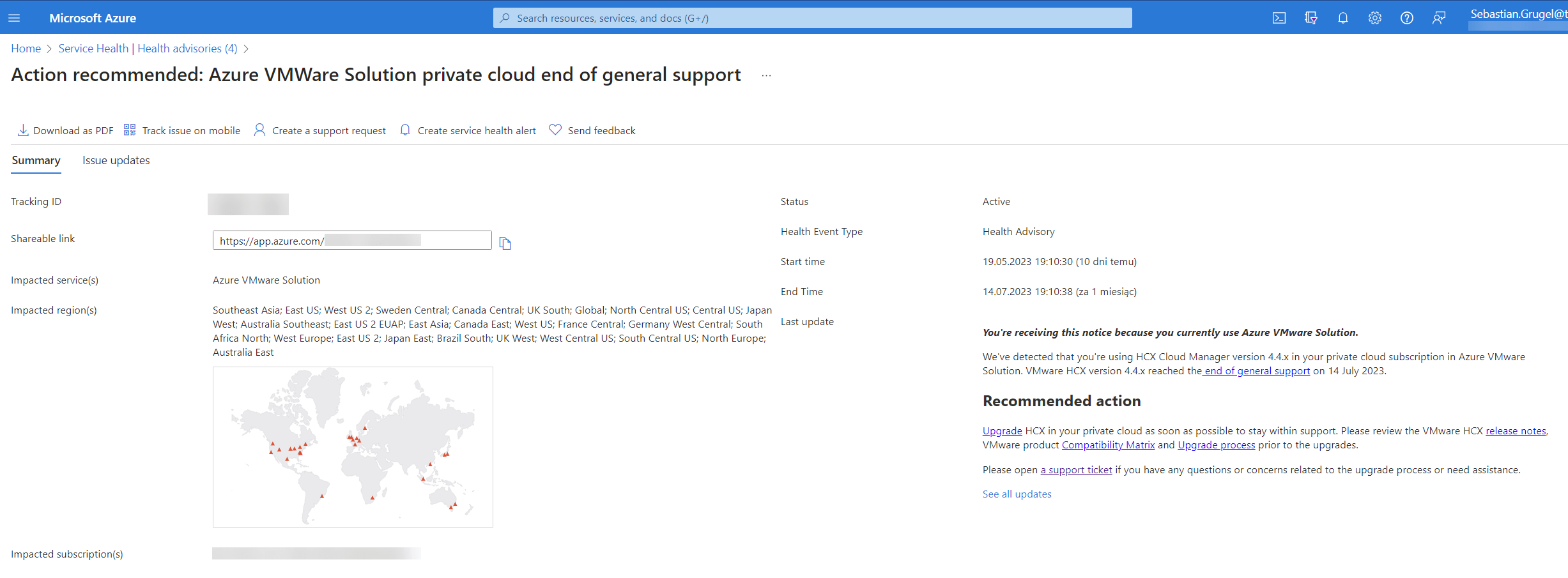This screenshot has height=578, width=1568.
Task: Click Track issue on mobile
Action: pyautogui.click(x=182, y=130)
